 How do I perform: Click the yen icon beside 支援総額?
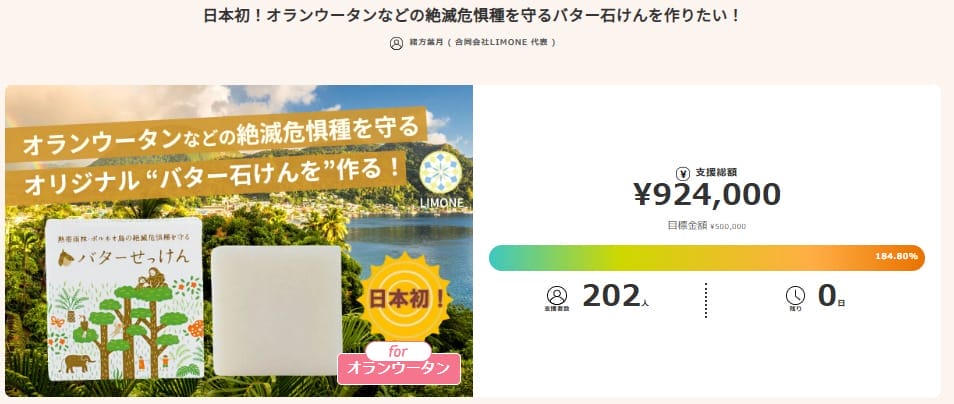click(682, 172)
